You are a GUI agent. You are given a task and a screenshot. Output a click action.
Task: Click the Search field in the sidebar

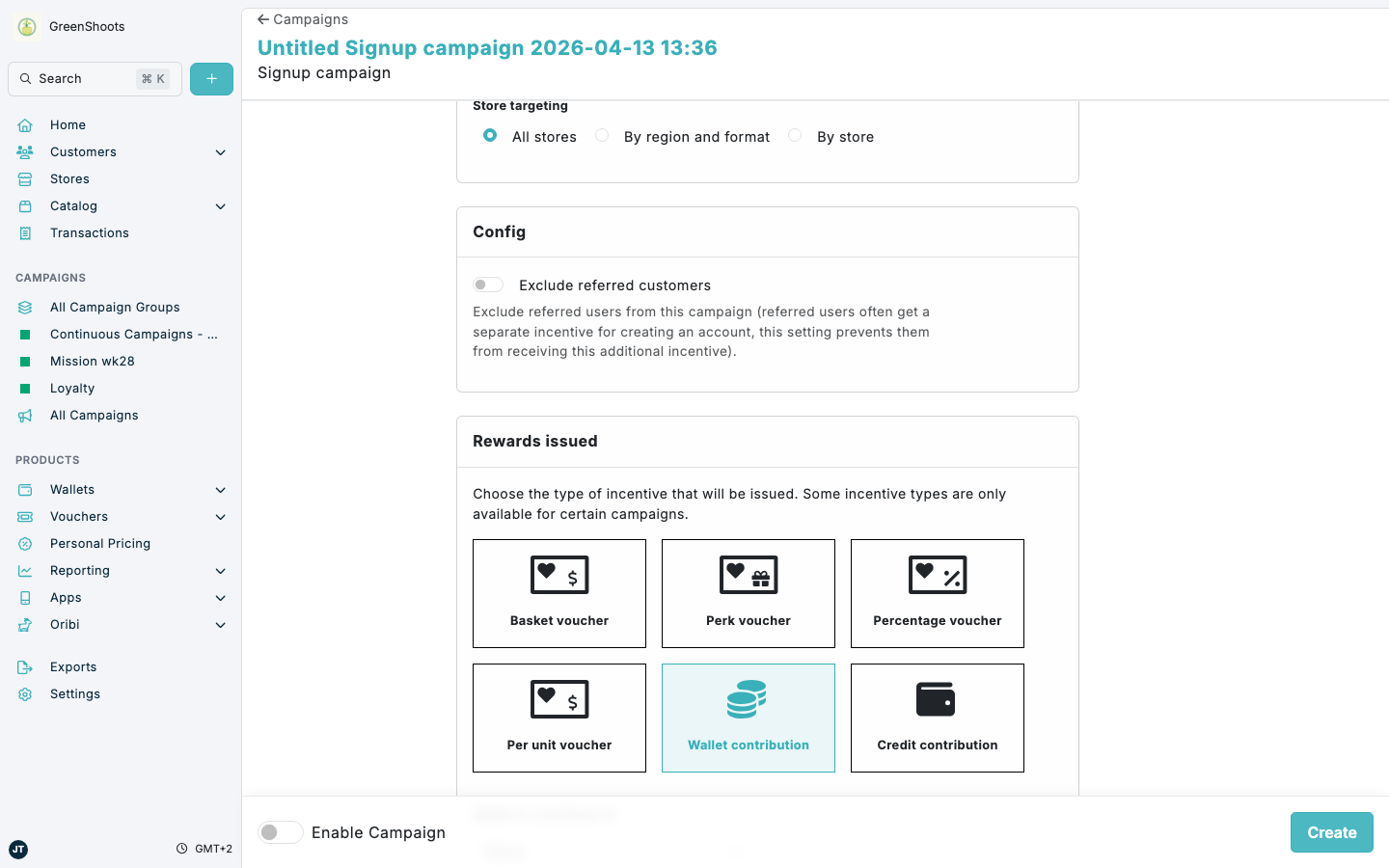94,78
